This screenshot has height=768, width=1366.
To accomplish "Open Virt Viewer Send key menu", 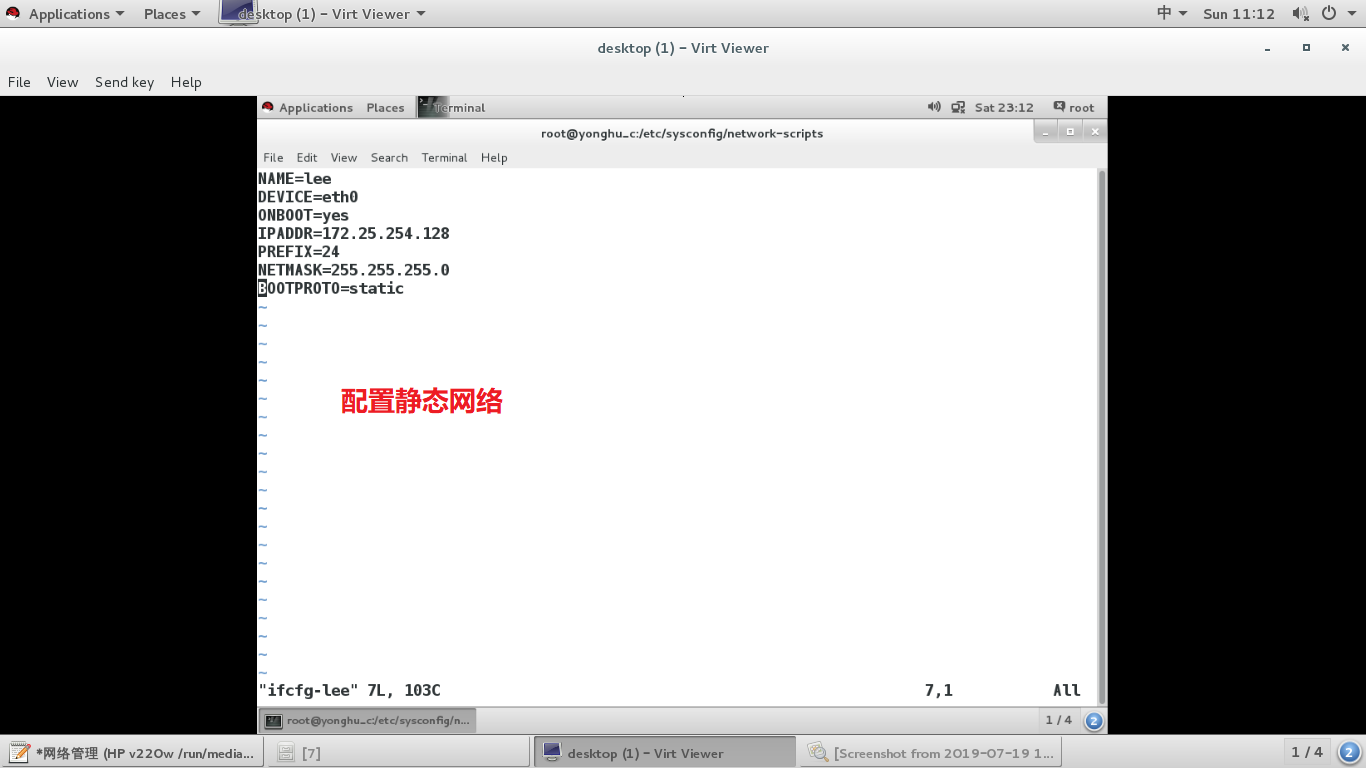I will [x=124, y=82].
